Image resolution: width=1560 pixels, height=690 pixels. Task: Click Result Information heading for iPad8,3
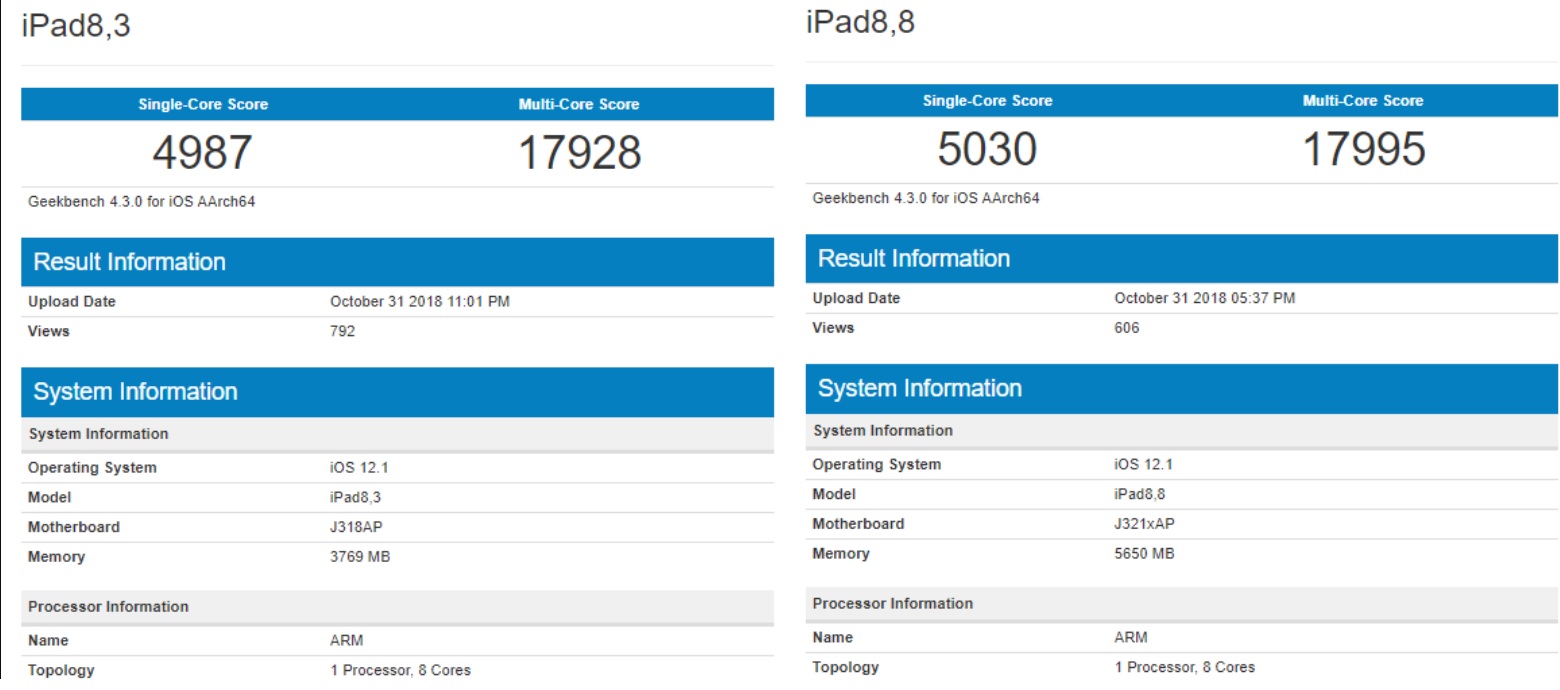(x=130, y=262)
